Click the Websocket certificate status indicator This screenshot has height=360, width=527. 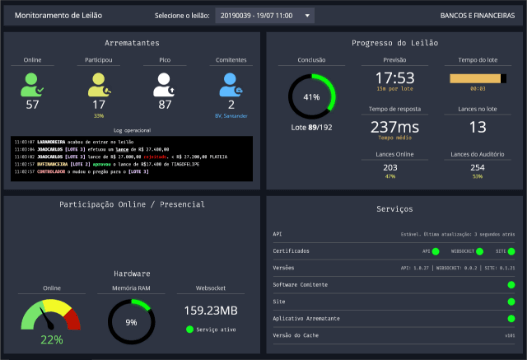tap(480, 251)
